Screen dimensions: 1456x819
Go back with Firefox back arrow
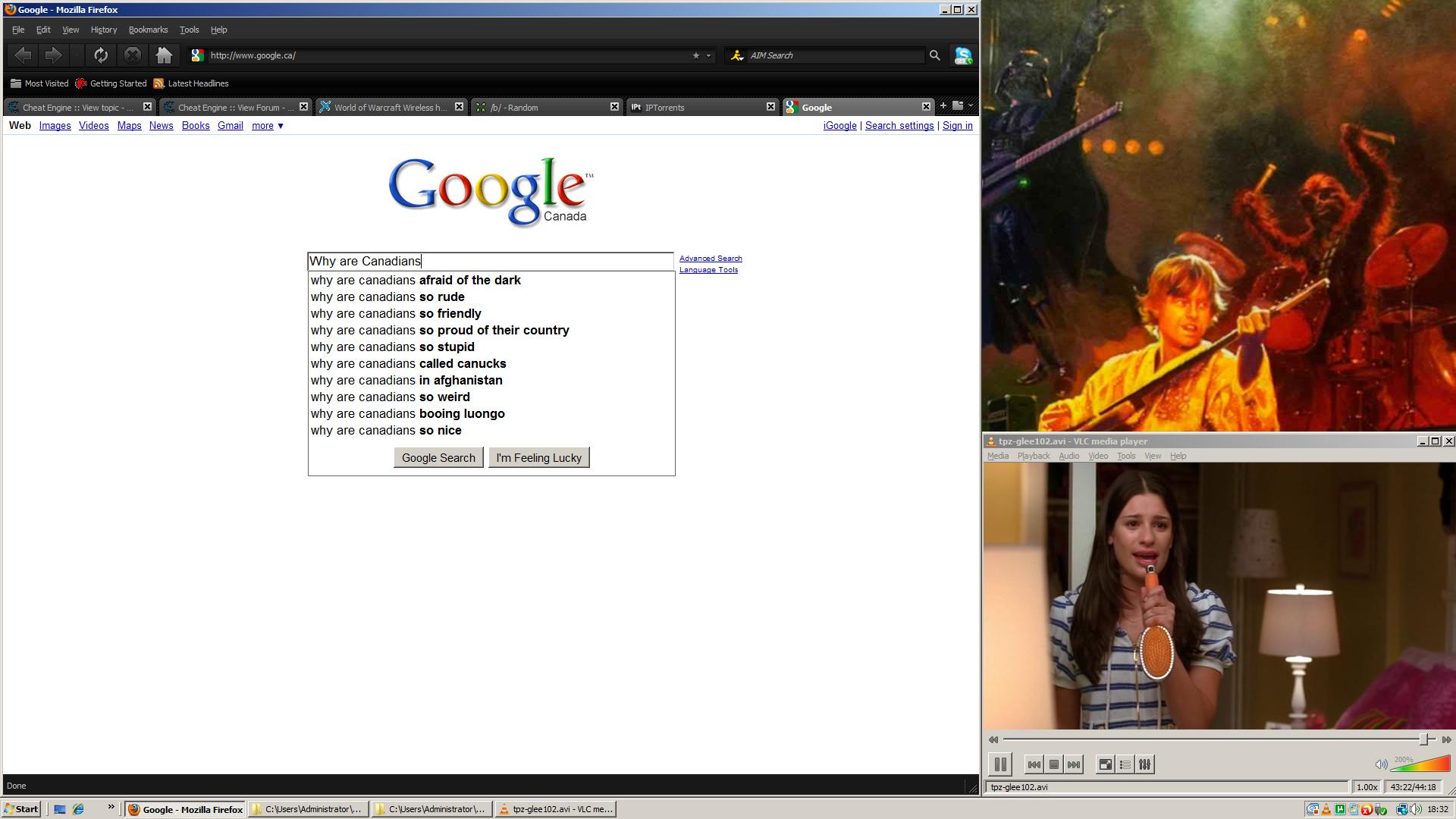[x=23, y=55]
